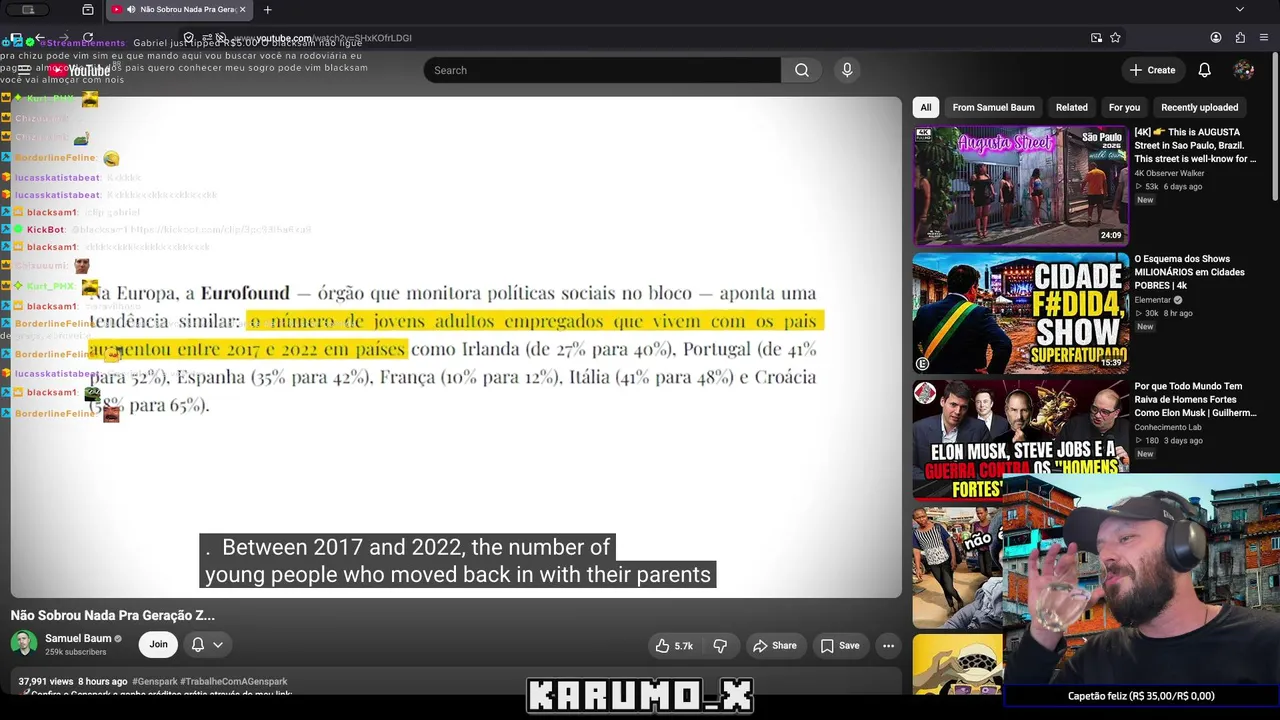
Task: Click the 37,991 views text
Action: tap(46, 681)
